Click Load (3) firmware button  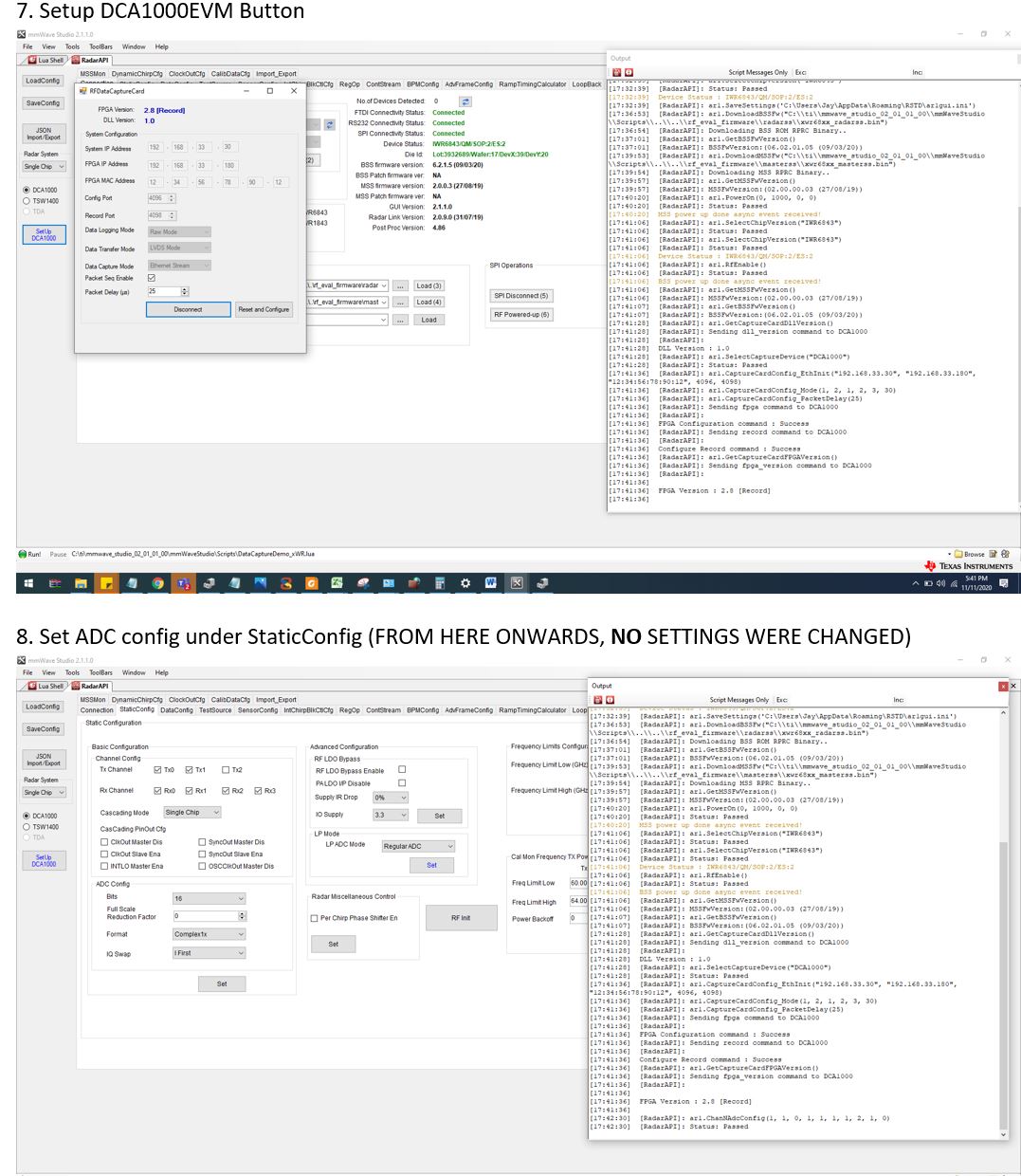pyautogui.click(x=428, y=285)
